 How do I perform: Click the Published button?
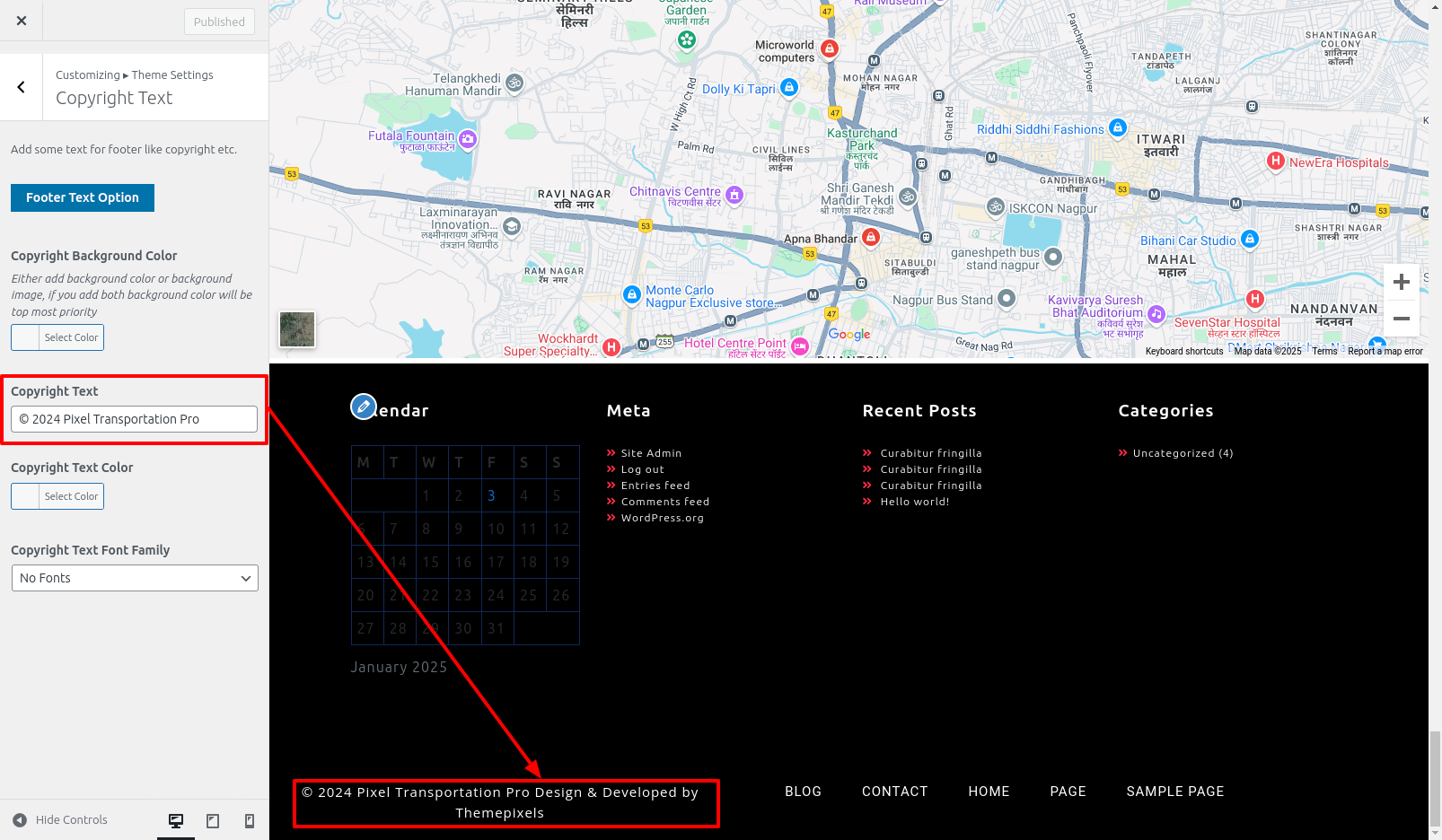(219, 22)
